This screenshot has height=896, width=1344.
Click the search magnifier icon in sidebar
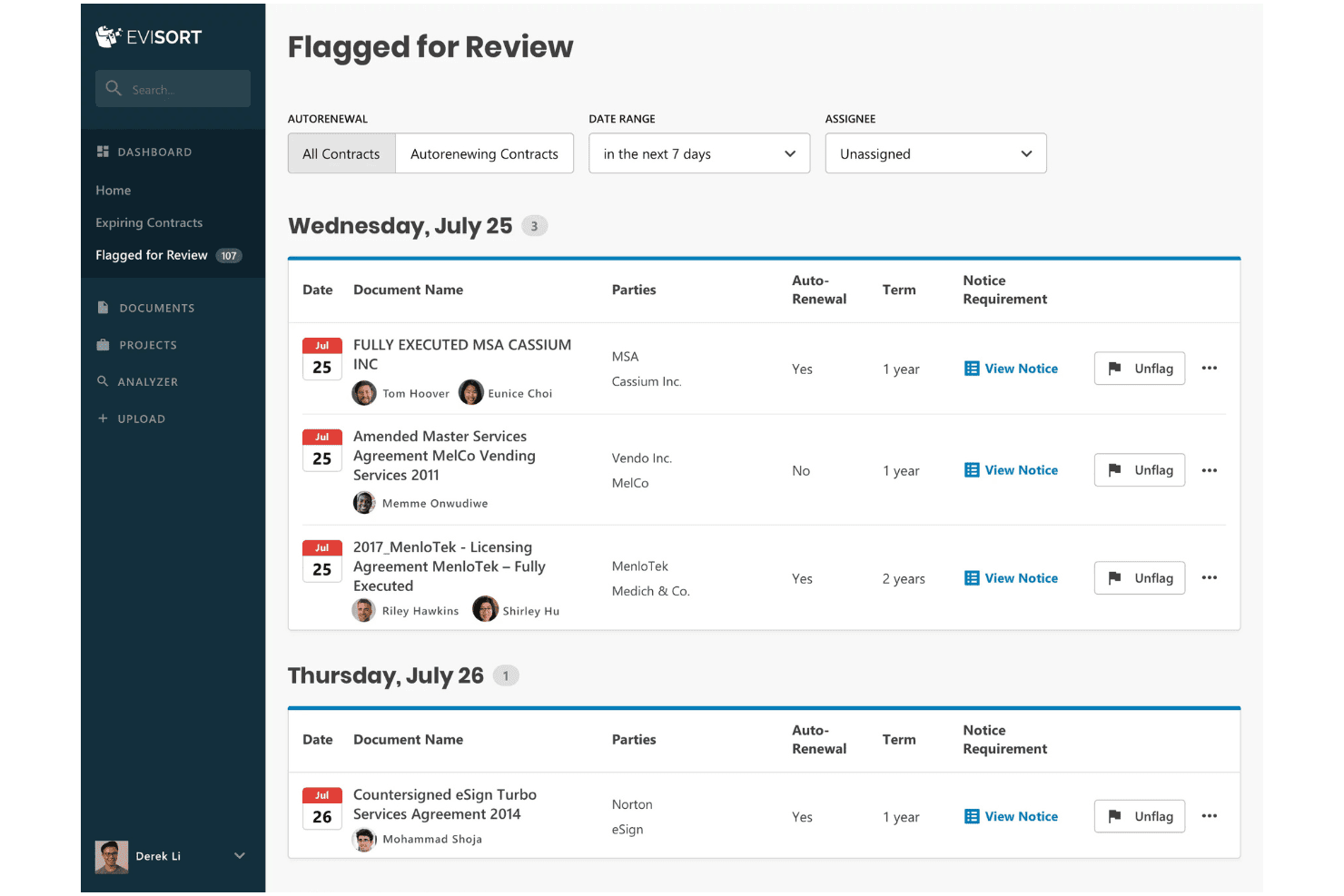pyautogui.click(x=114, y=88)
